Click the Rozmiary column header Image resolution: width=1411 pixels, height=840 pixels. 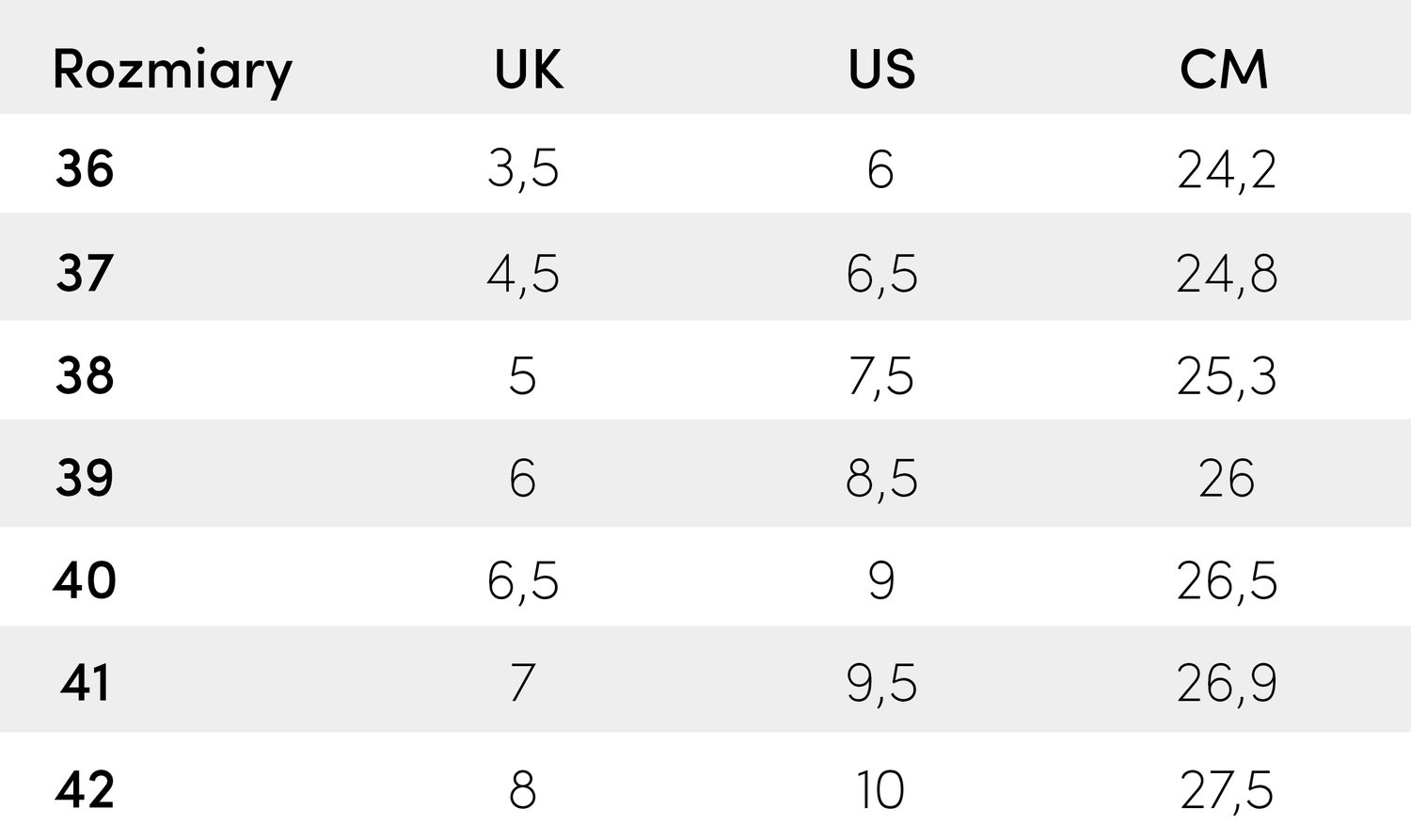pyautogui.click(x=172, y=71)
